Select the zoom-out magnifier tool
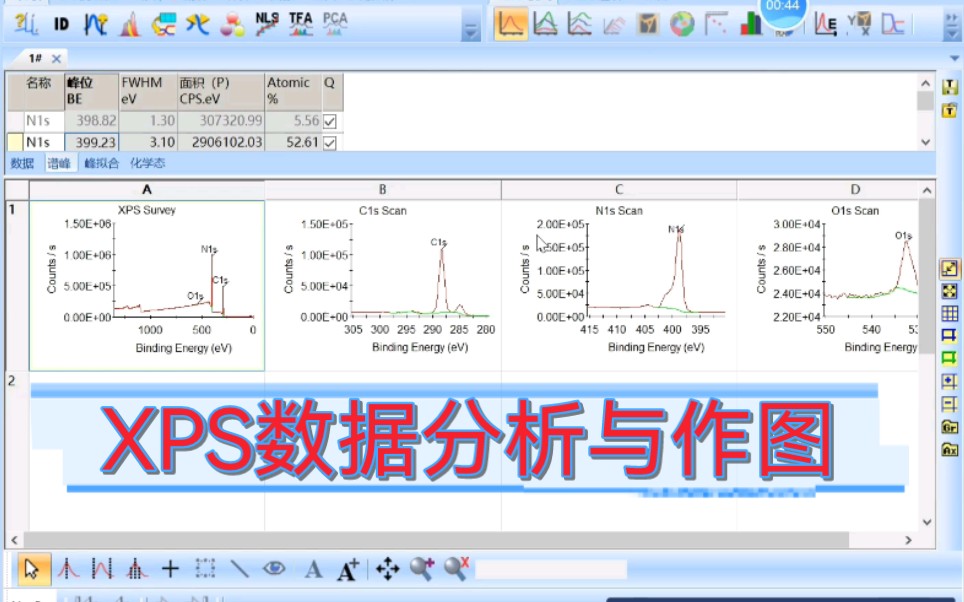The width and height of the screenshot is (964, 602). coord(456,568)
